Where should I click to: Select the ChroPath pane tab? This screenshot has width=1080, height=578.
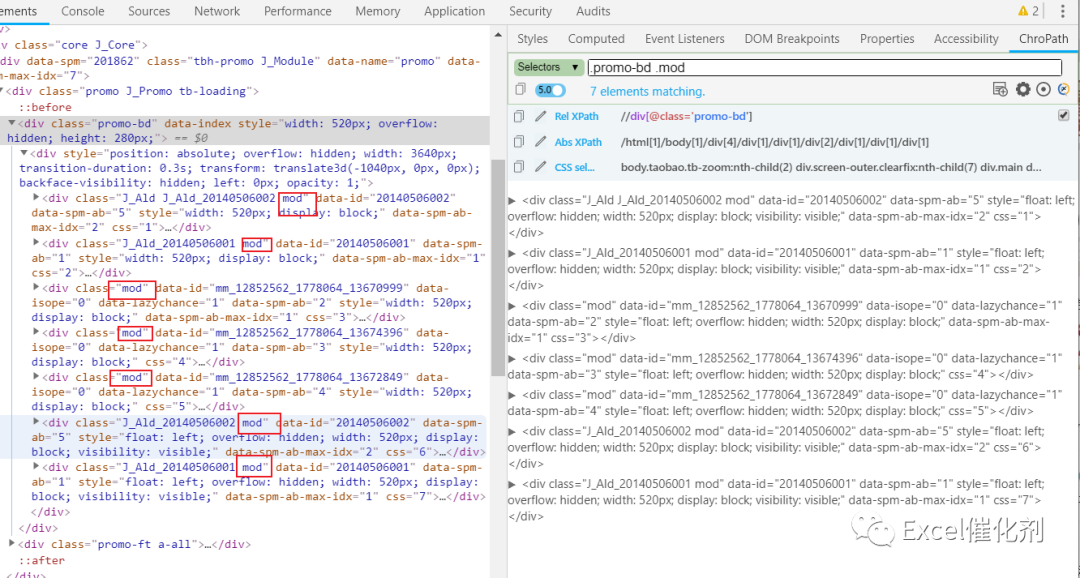pyautogui.click(x=1043, y=39)
